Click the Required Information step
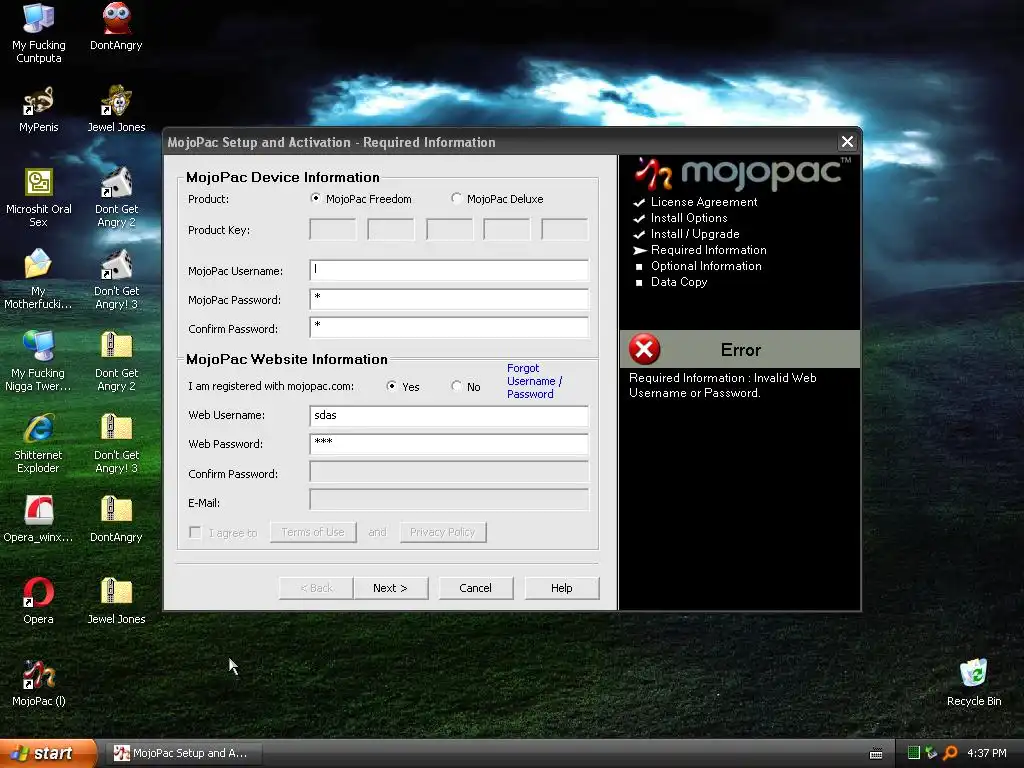Image resolution: width=1024 pixels, height=768 pixels. 708,250
